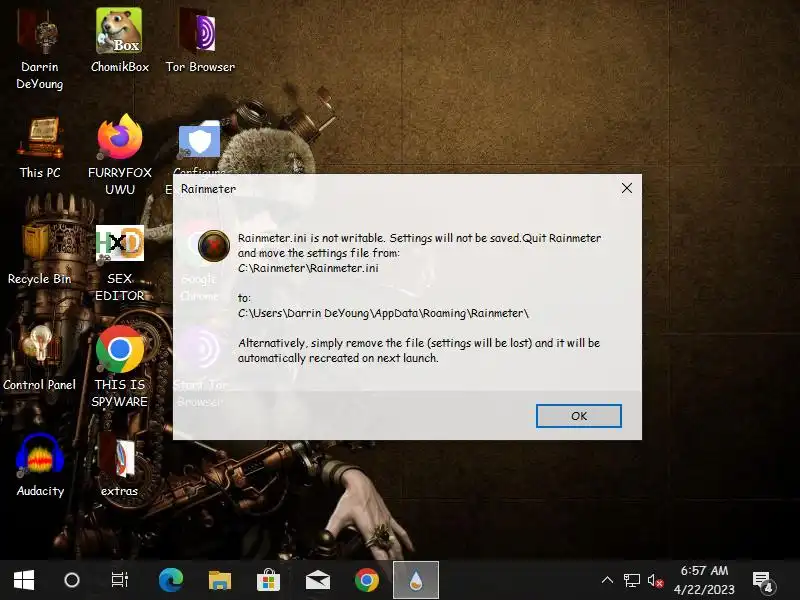Select Rainmeter taskbar button
The image size is (800, 600).
pos(416,580)
